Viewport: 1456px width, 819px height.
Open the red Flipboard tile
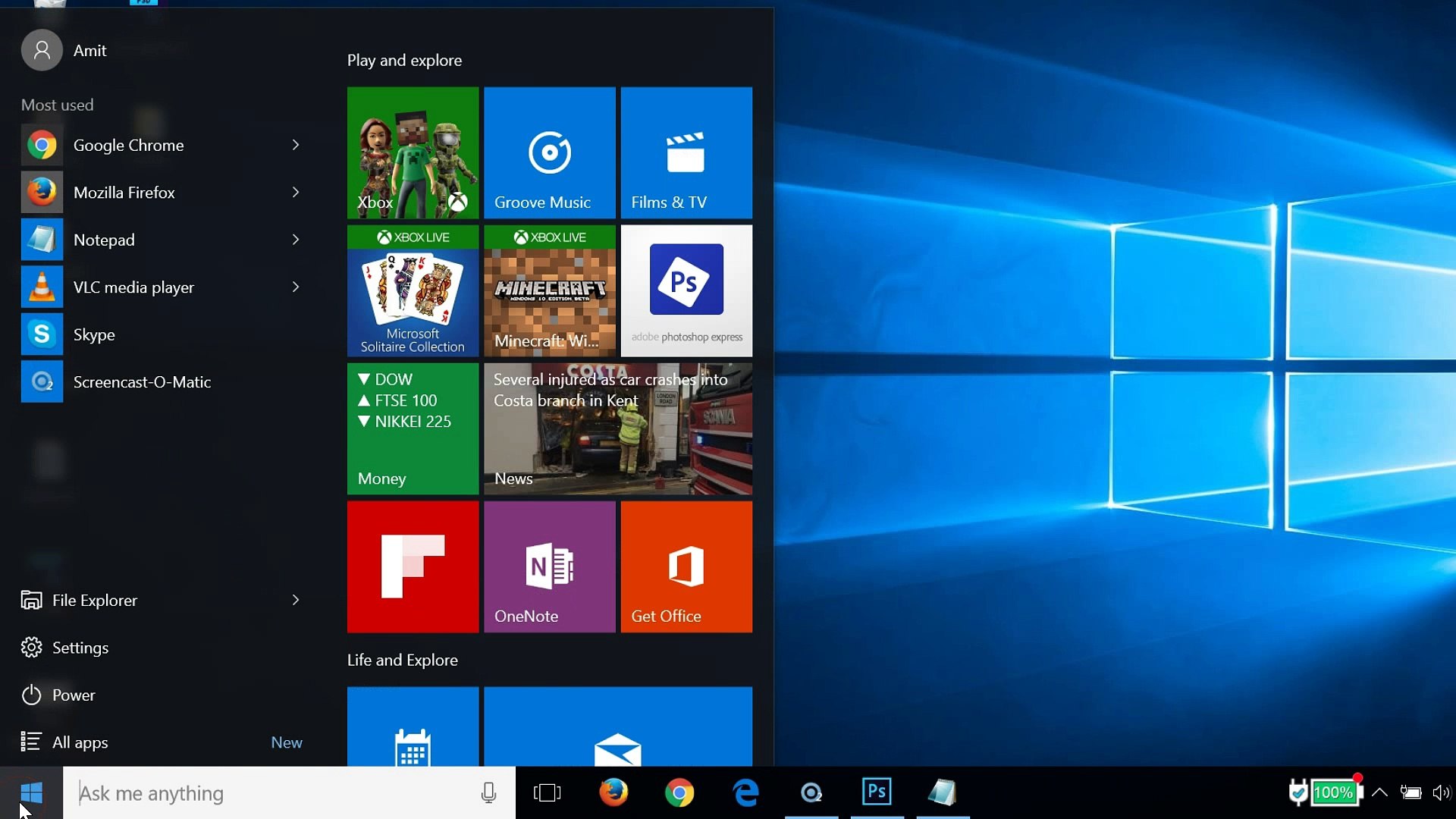(413, 566)
